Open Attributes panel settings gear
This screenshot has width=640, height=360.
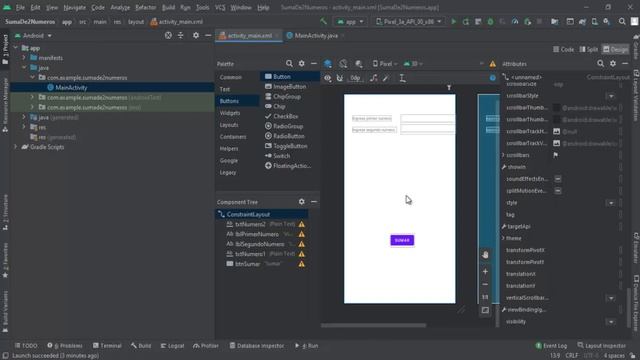coord(613,64)
